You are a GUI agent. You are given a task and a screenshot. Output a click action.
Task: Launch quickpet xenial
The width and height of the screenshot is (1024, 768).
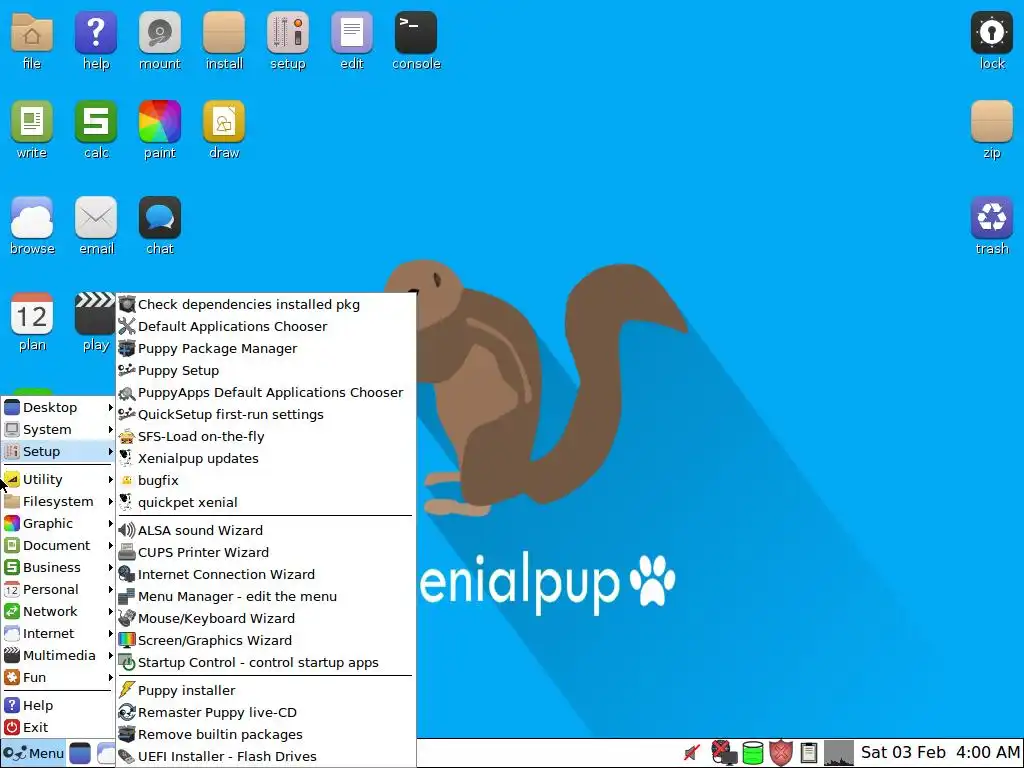266,502
